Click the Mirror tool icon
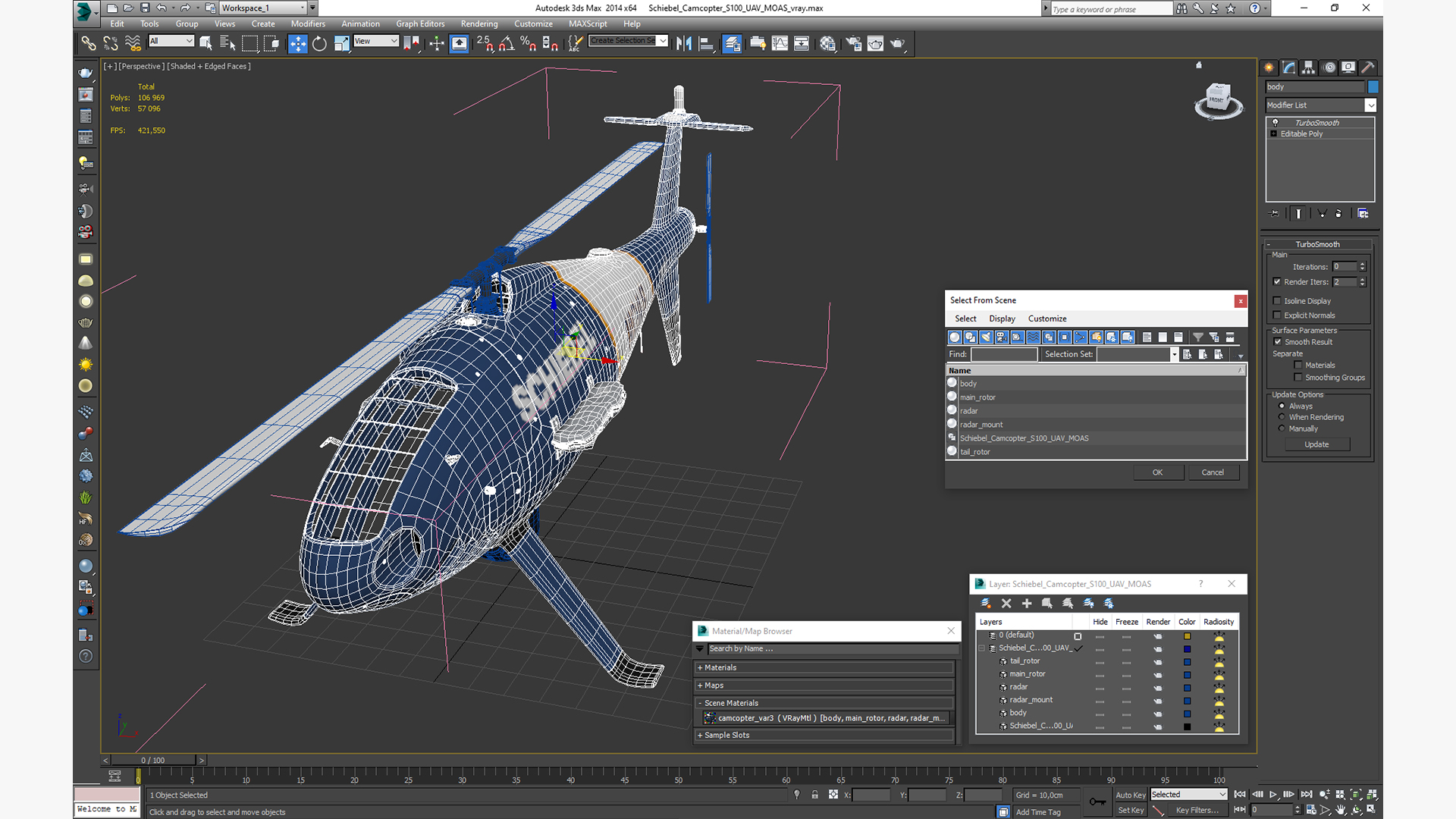The image size is (1456, 819). 684,44
